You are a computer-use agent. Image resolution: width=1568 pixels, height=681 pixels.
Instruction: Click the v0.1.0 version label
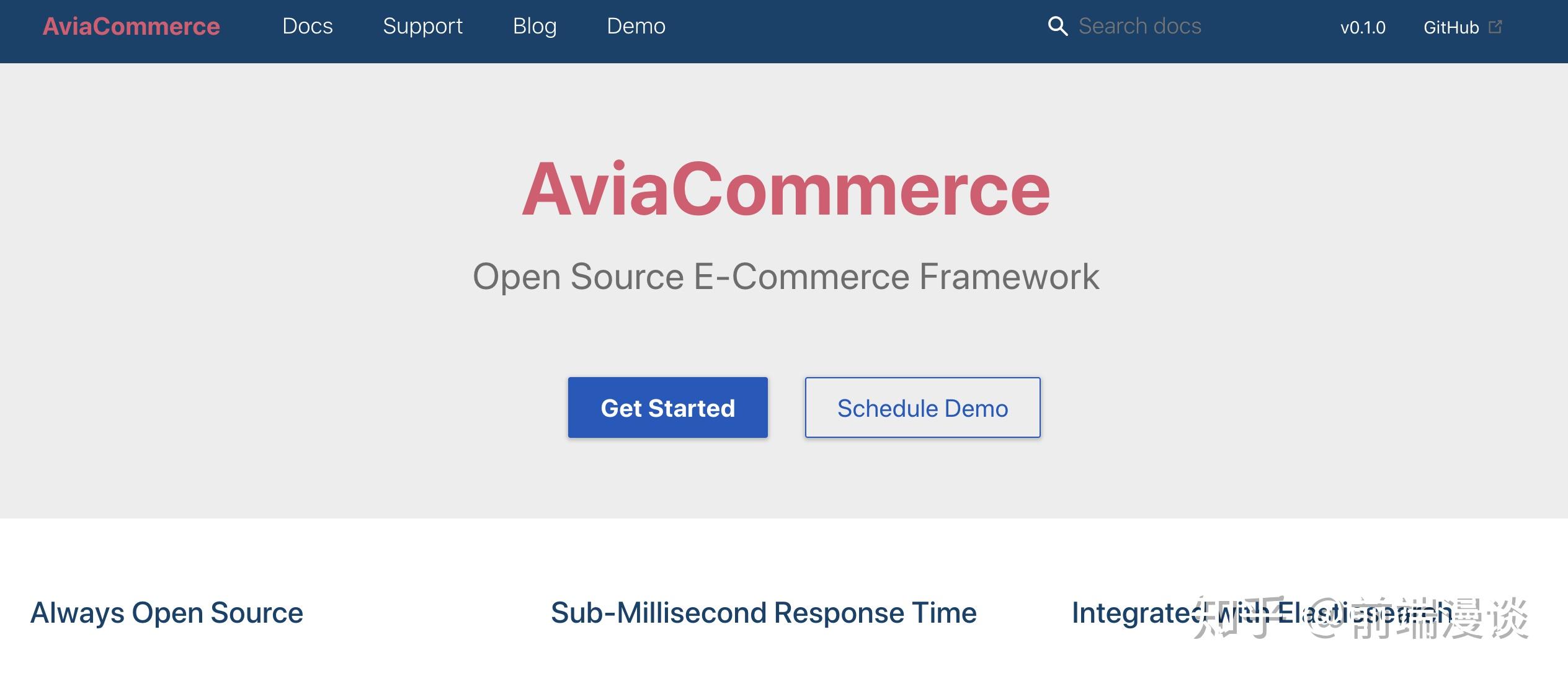pyautogui.click(x=1363, y=28)
